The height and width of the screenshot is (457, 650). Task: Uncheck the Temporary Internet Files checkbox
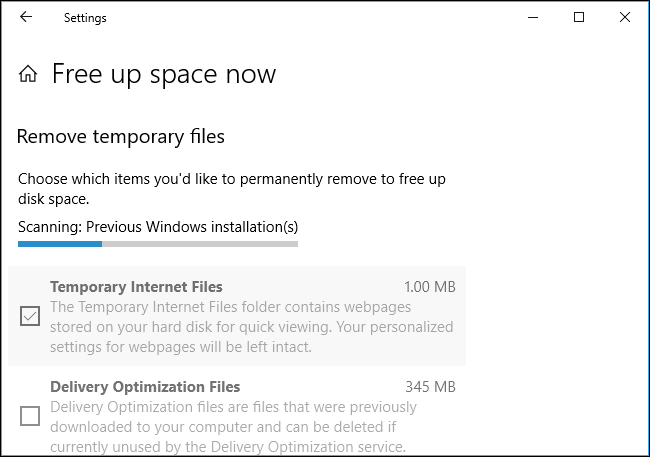30,317
